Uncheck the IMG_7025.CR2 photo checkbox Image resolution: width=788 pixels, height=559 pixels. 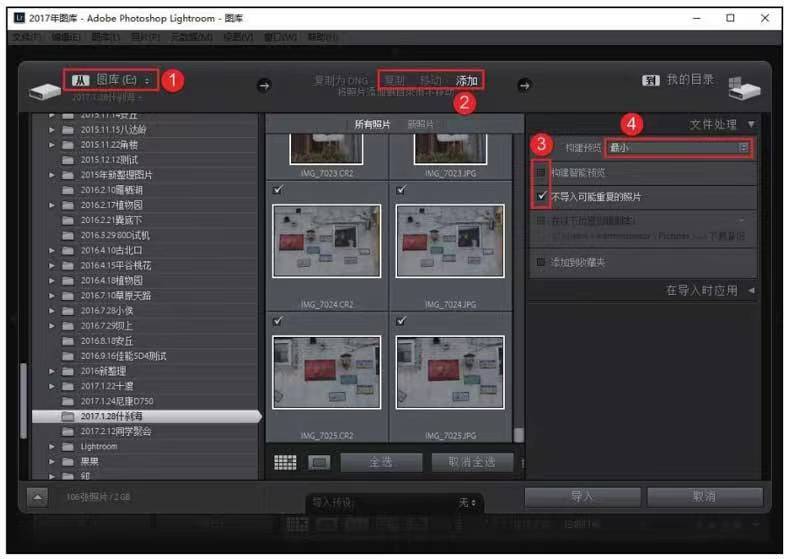pos(278,321)
